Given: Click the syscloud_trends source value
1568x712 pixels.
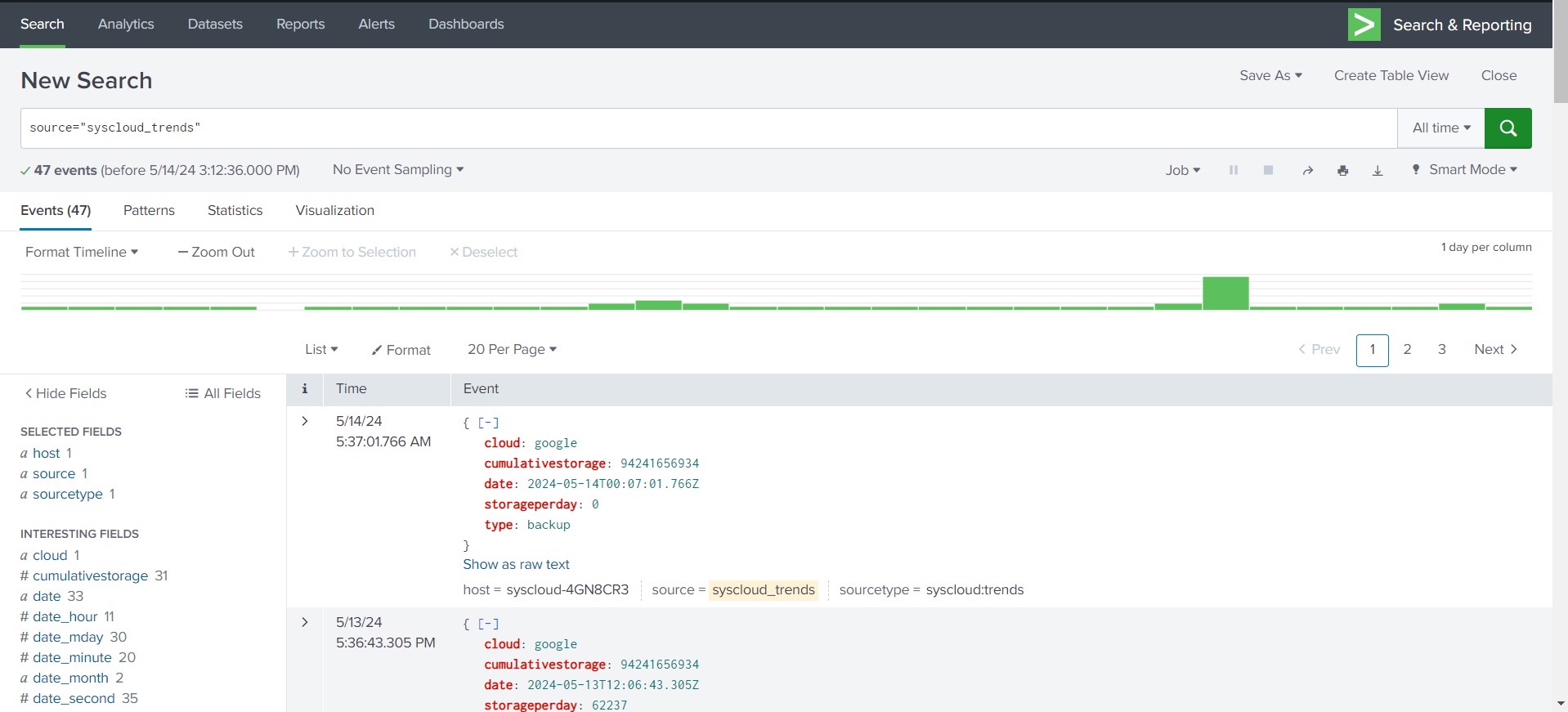Looking at the screenshot, I should pos(764,589).
